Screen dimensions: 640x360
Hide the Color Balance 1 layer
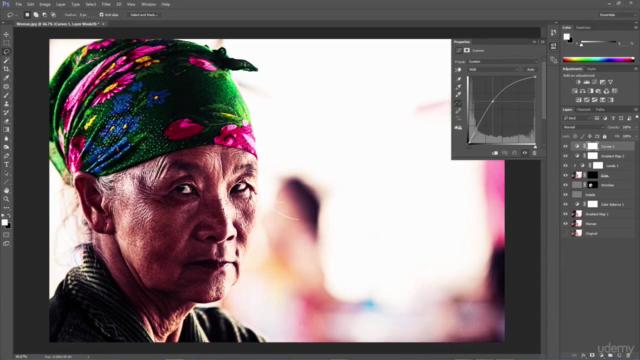(x=566, y=204)
